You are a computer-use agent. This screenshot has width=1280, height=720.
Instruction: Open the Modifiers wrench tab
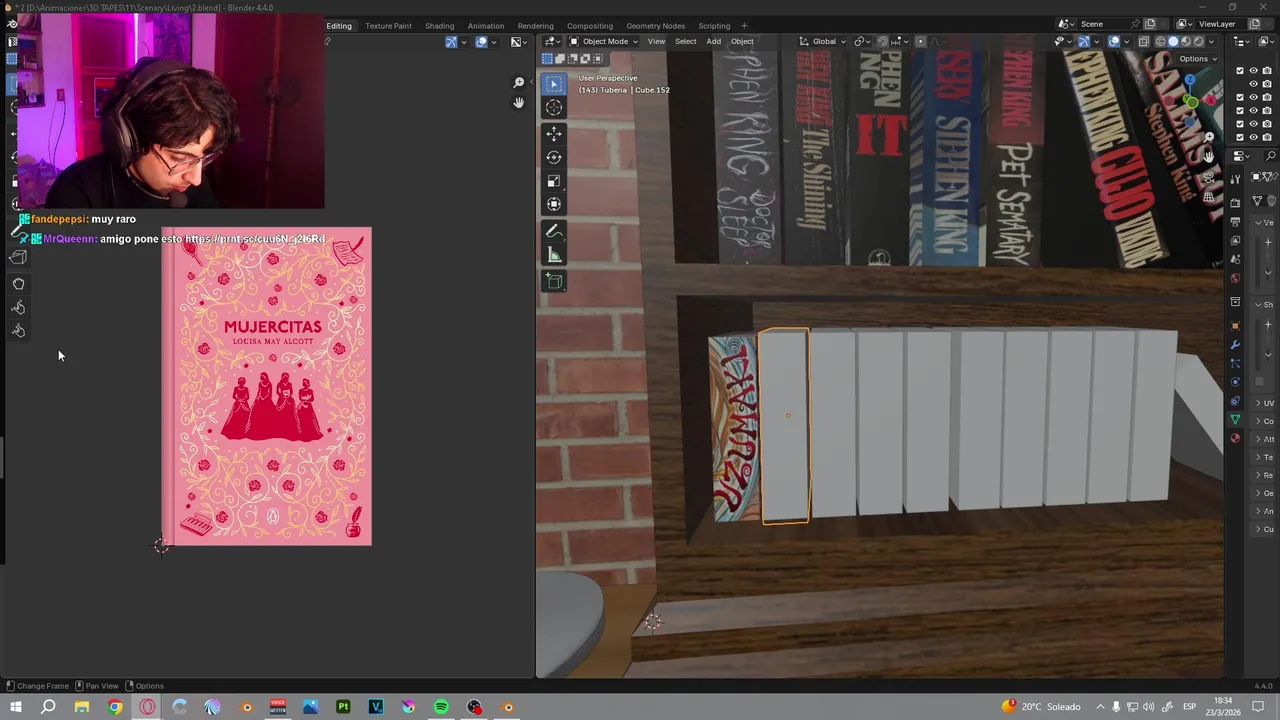click(x=1235, y=345)
